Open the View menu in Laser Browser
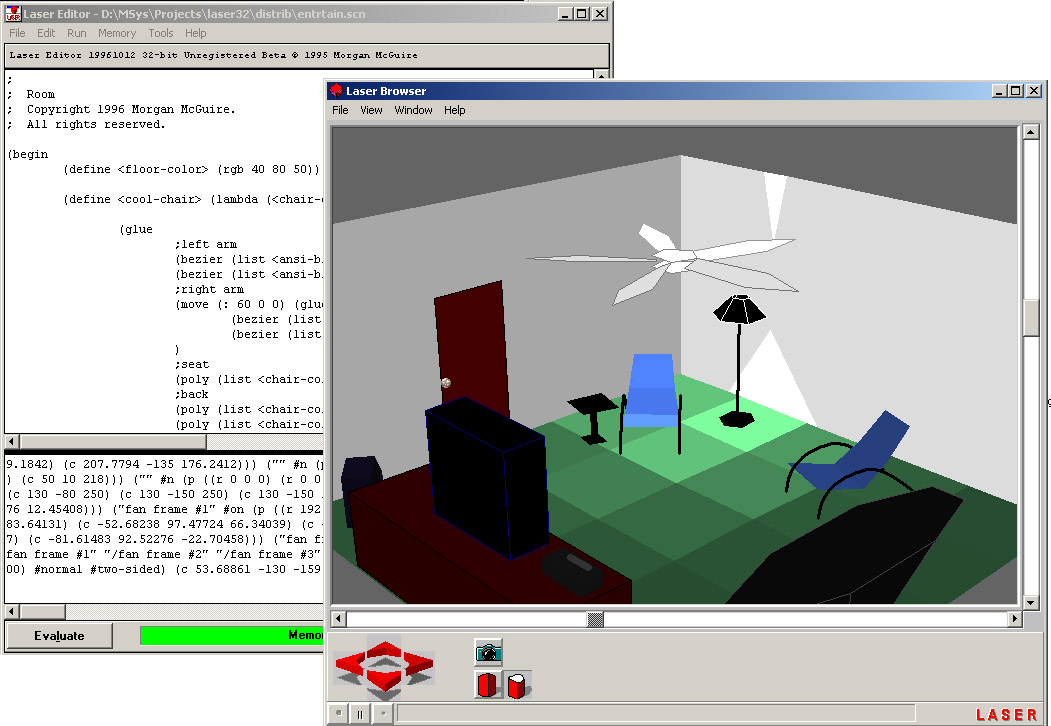The width and height of the screenshot is (1051, 726). (371, 110)
